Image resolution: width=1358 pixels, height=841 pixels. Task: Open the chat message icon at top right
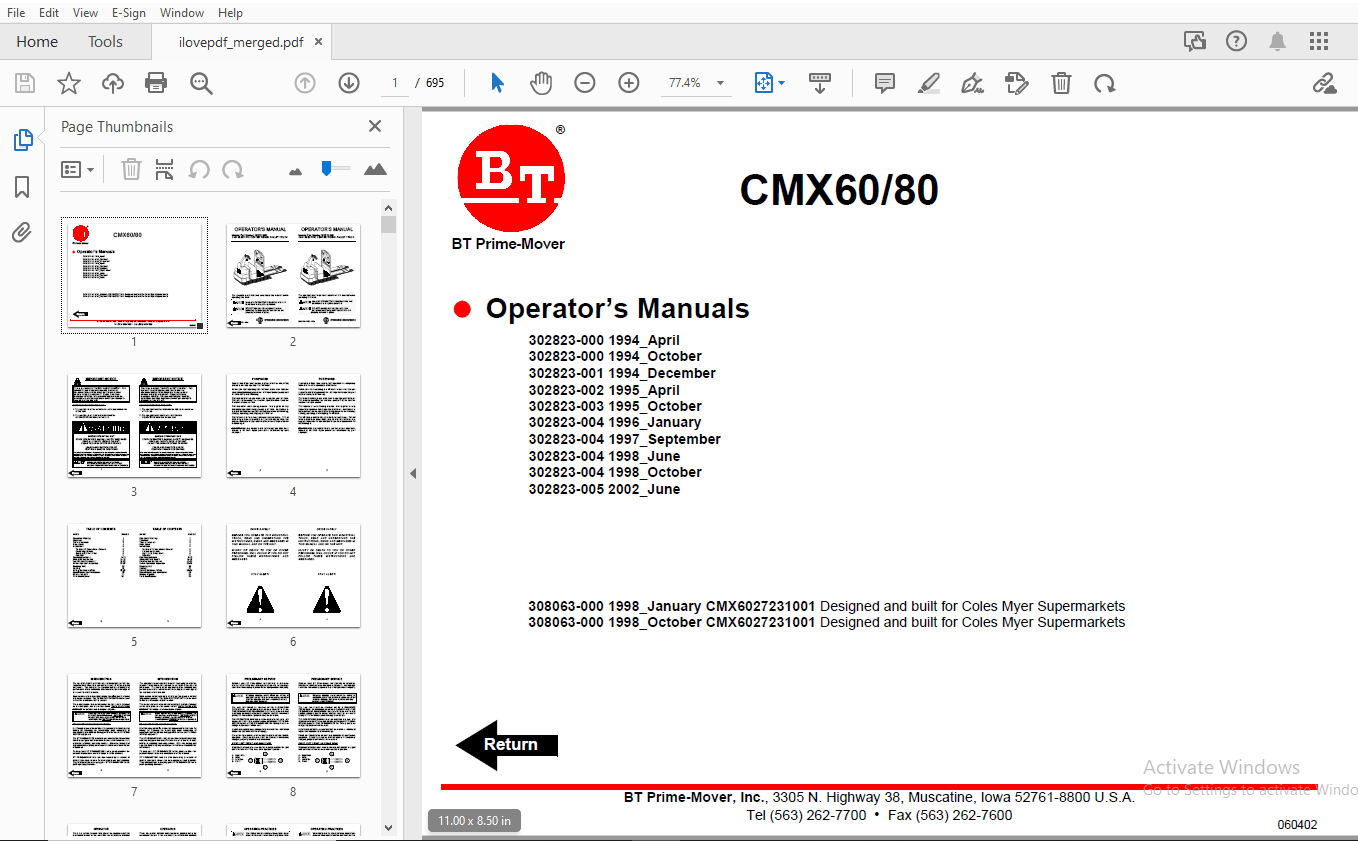click(x=1195, y=41)
